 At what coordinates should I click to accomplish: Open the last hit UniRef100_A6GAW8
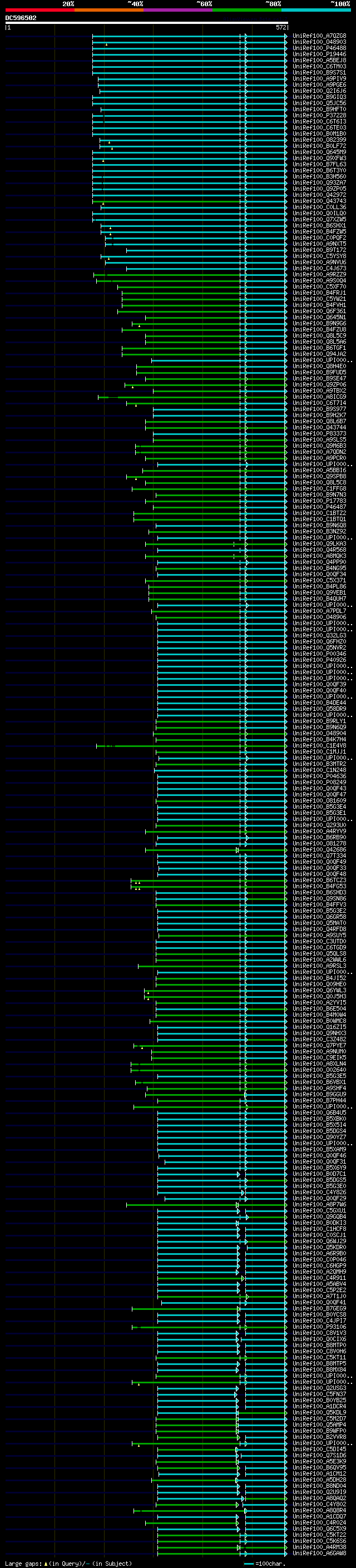(x=319, y=1554)
